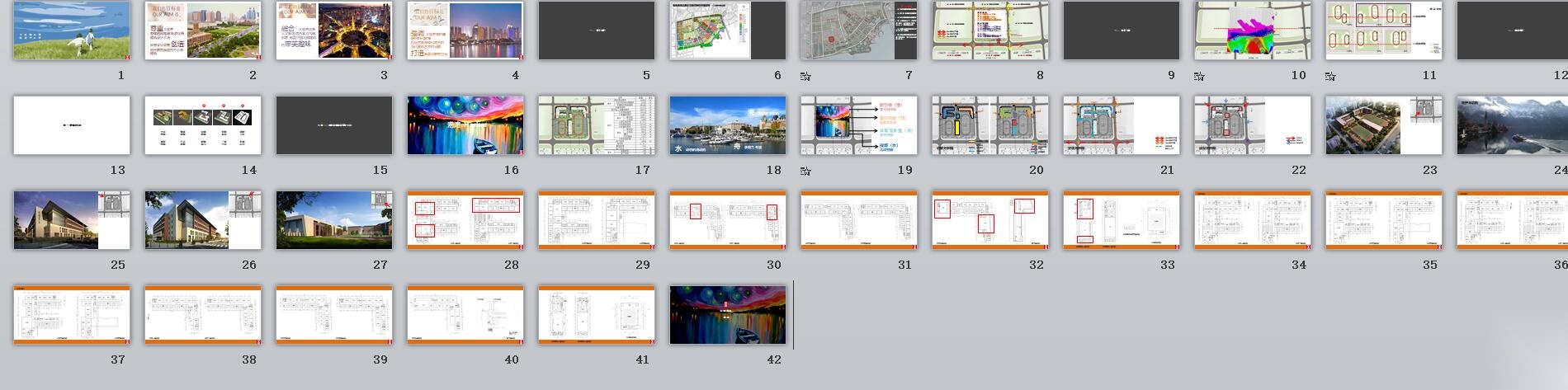
Task: Select slide 8 road traffic analysis thumbnail
Action: click(x=990, y=31)
